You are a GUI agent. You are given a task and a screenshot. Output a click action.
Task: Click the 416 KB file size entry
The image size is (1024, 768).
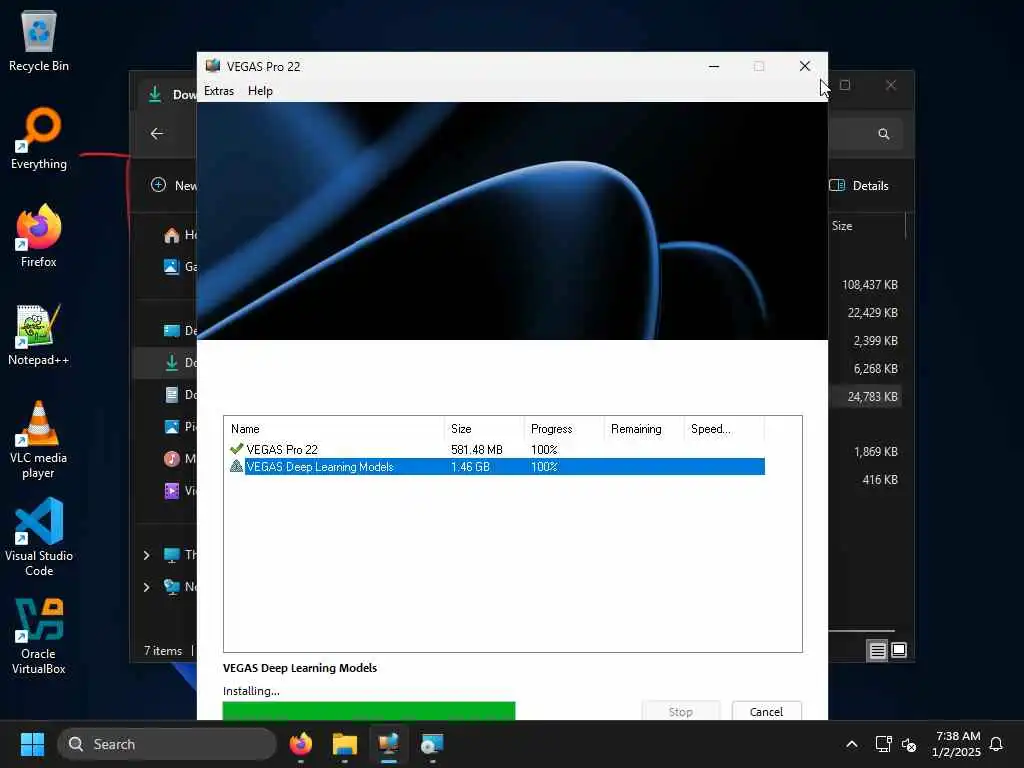pyautogui.click(x=880, y=479)
